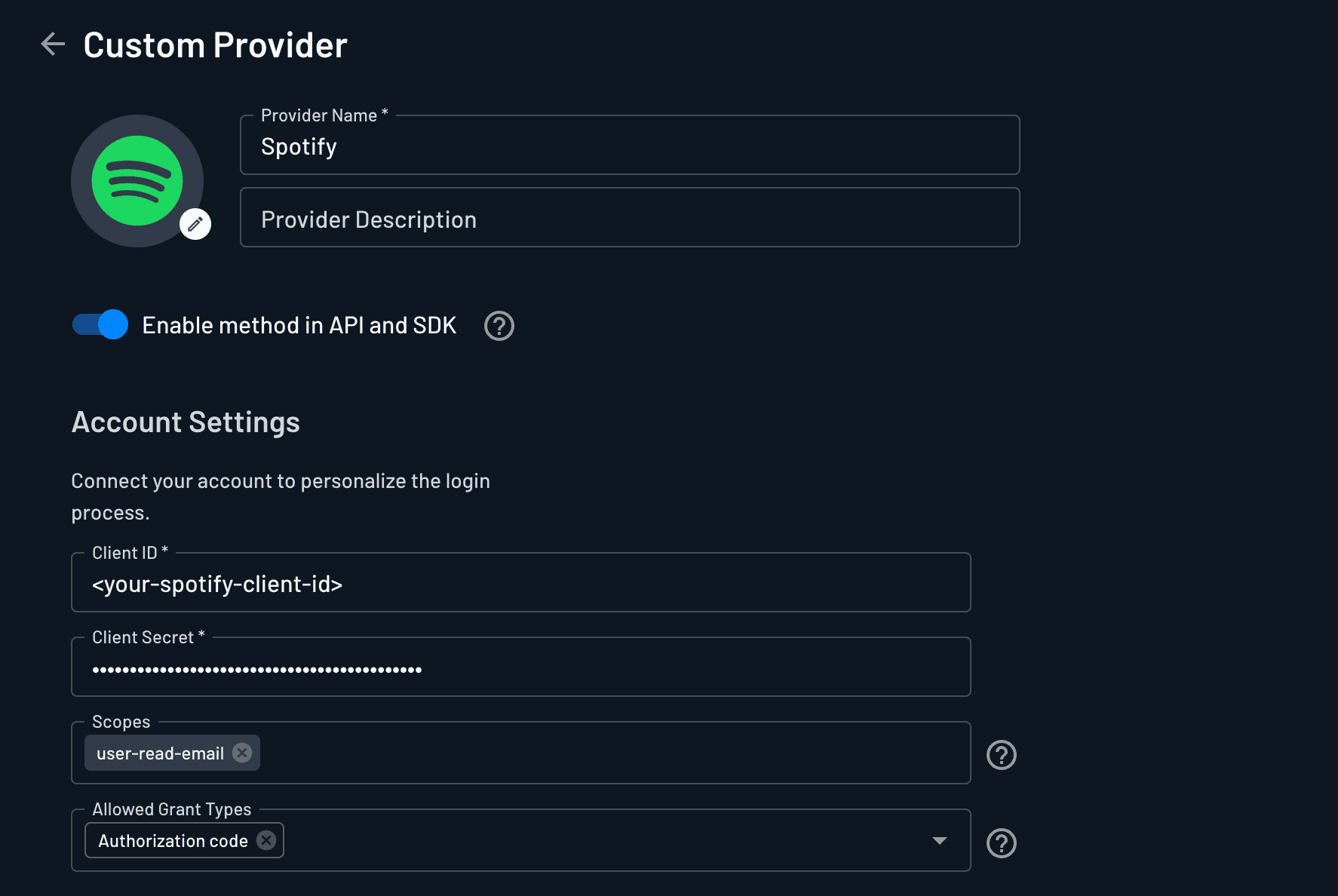The height and width of the screenshot is (896, 1338).
Task: Click the Account Settings section heading
Action: click(185, 422)
